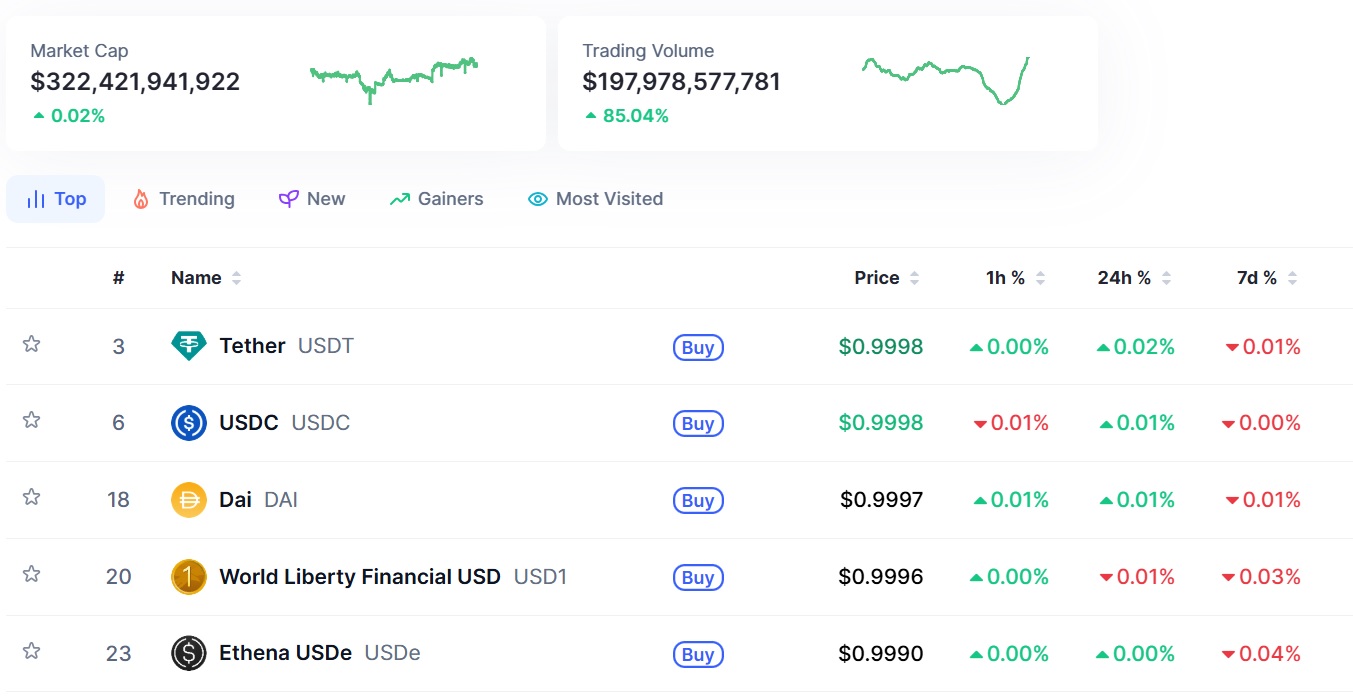
Task: Toggle watchlist star for Tether
Action: [31, 344]
